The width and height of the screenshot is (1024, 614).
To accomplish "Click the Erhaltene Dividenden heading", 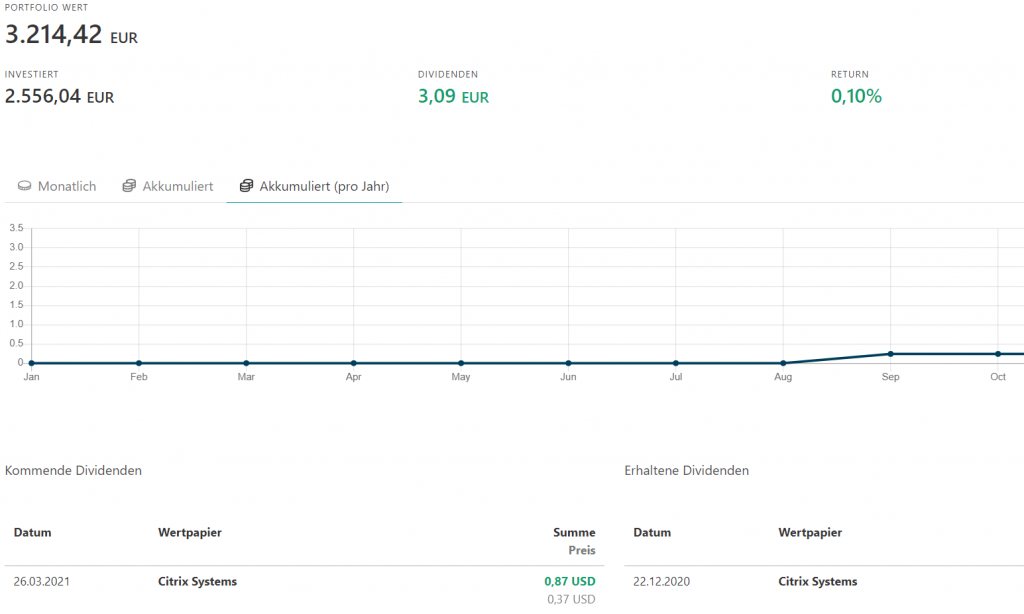I will [x=686, y=471].
